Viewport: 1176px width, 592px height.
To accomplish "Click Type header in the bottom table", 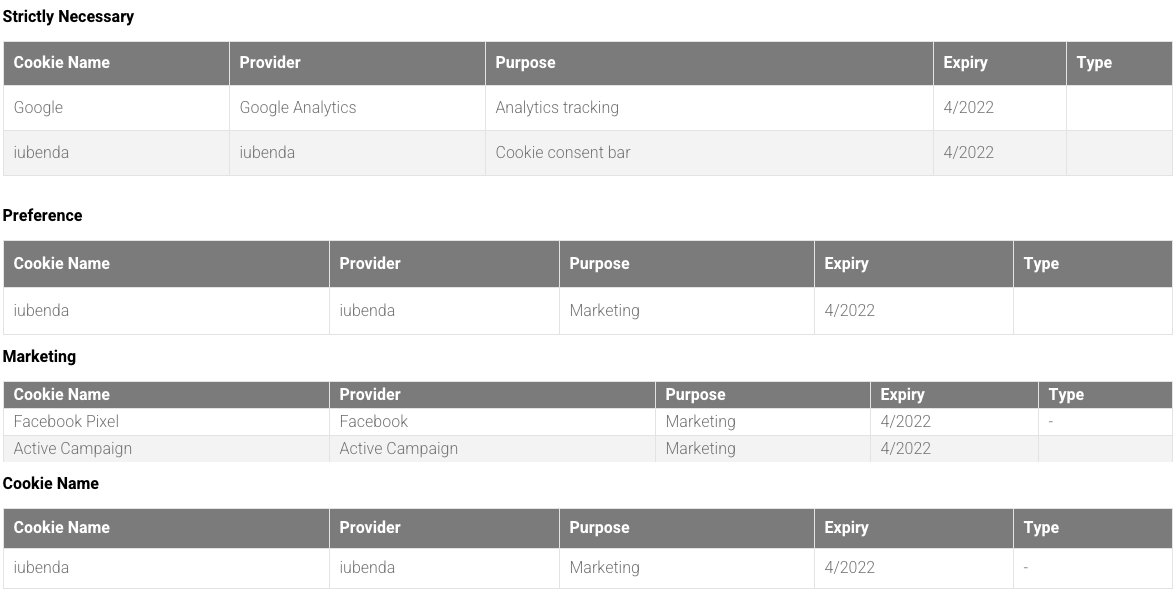I will [x=1093, y=527].
